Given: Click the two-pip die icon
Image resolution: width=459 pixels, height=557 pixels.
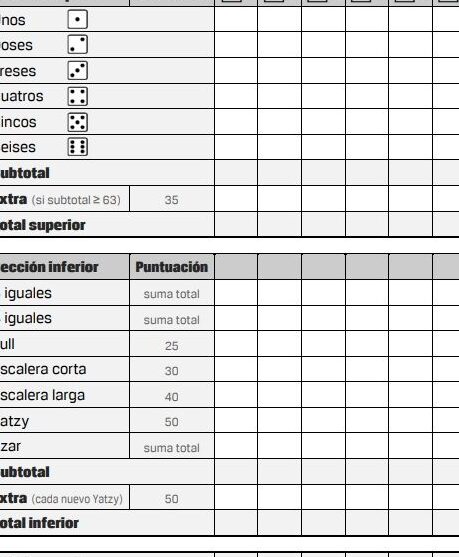Looking at the screenshot, I should click(x=77, y=45).
